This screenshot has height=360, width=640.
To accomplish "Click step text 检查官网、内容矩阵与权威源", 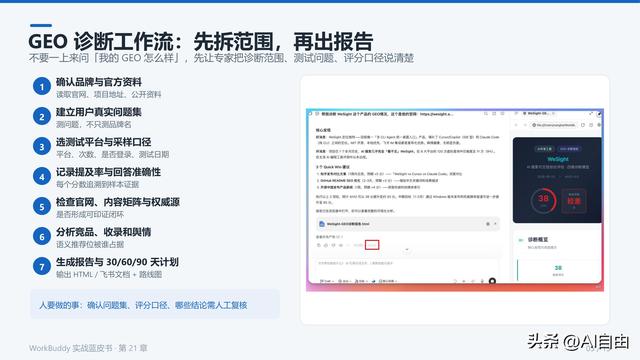I will [x=118, y=202].
